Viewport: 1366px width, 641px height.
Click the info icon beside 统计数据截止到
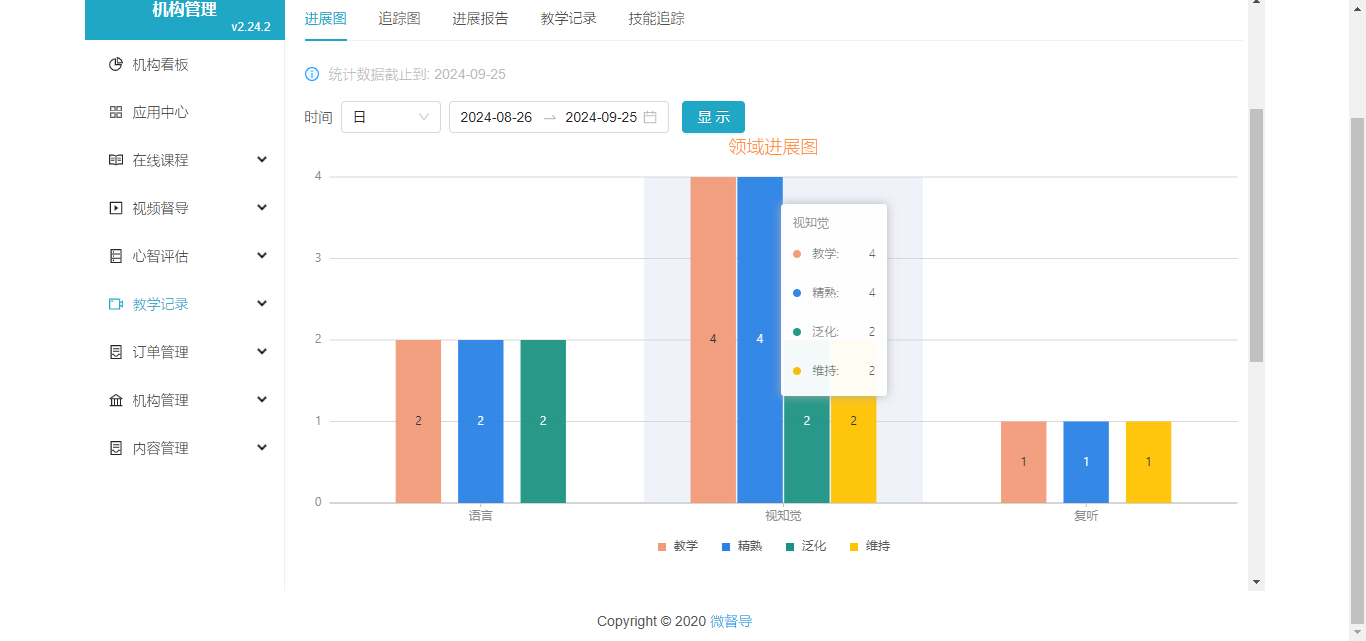pos(312,75)
